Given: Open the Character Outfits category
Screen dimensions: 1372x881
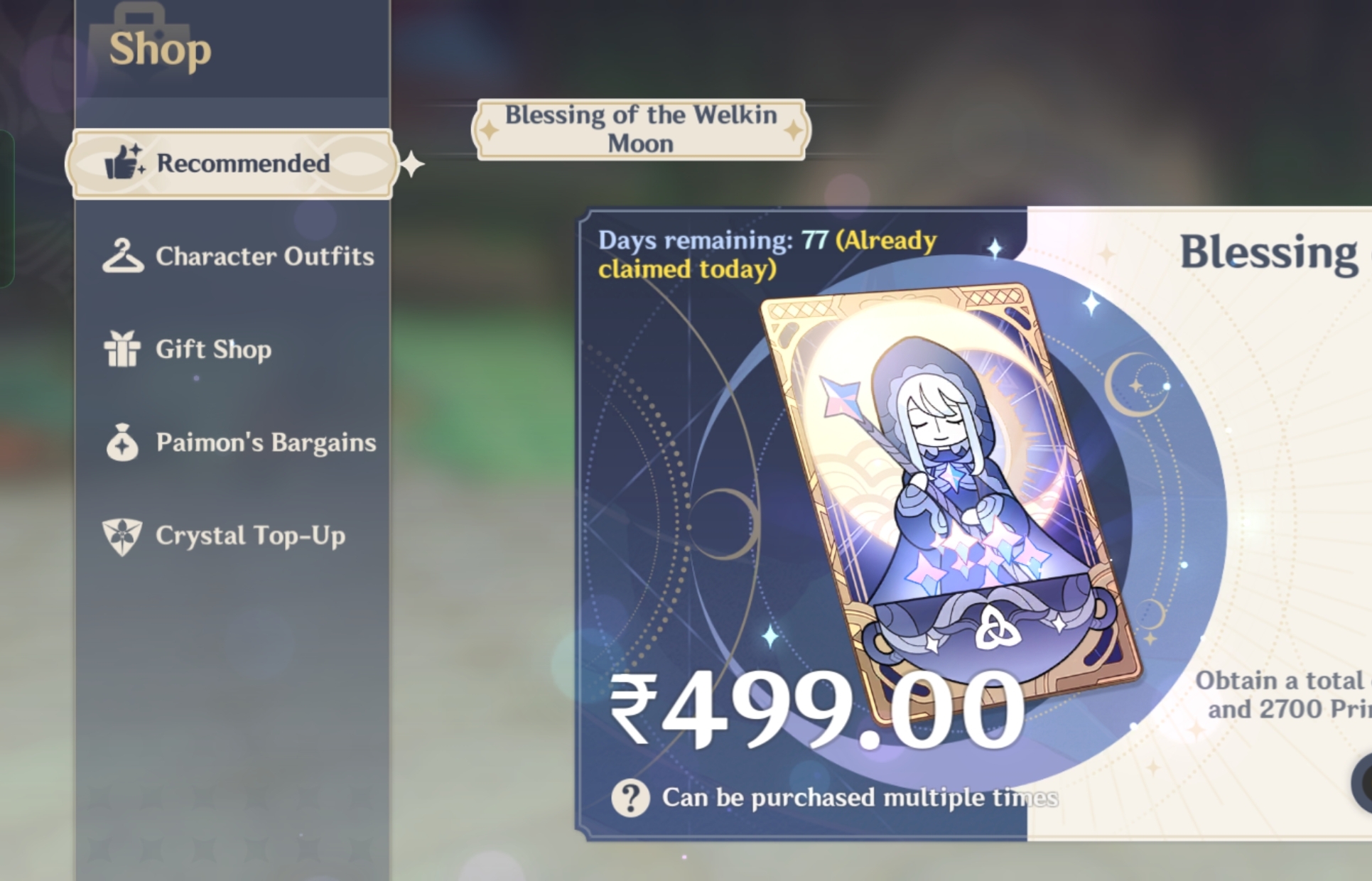Looking at the screenshot, I should coord(264,256).
